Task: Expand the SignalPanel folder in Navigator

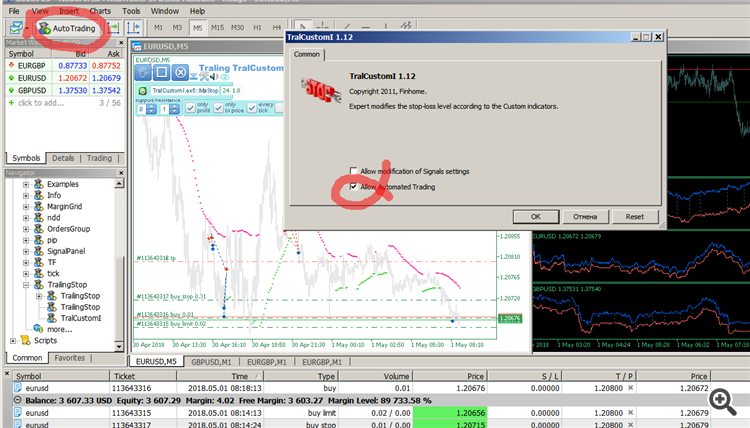Action: [x=26, y=251]
